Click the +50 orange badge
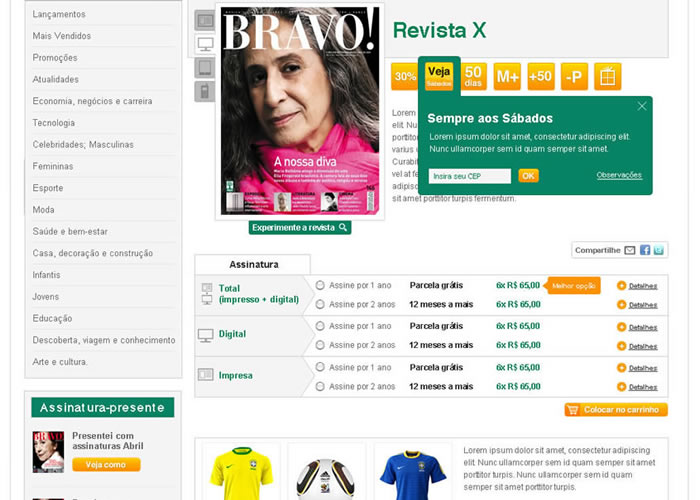This screenshot has width=700, height=500. tap(541, 76)
